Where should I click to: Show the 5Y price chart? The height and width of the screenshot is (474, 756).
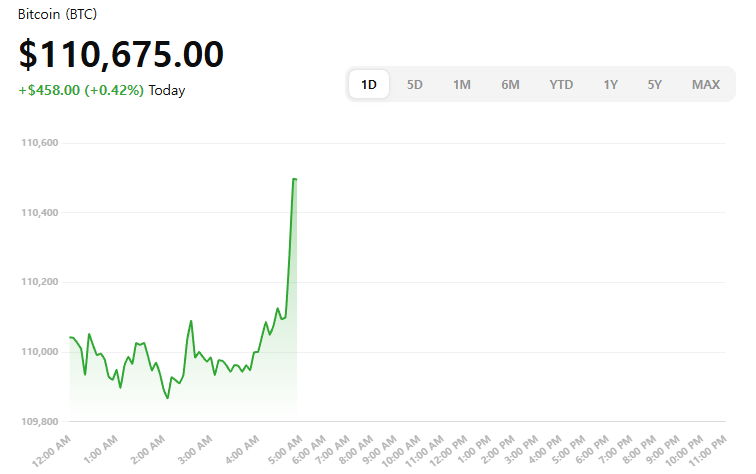(654, 85)
